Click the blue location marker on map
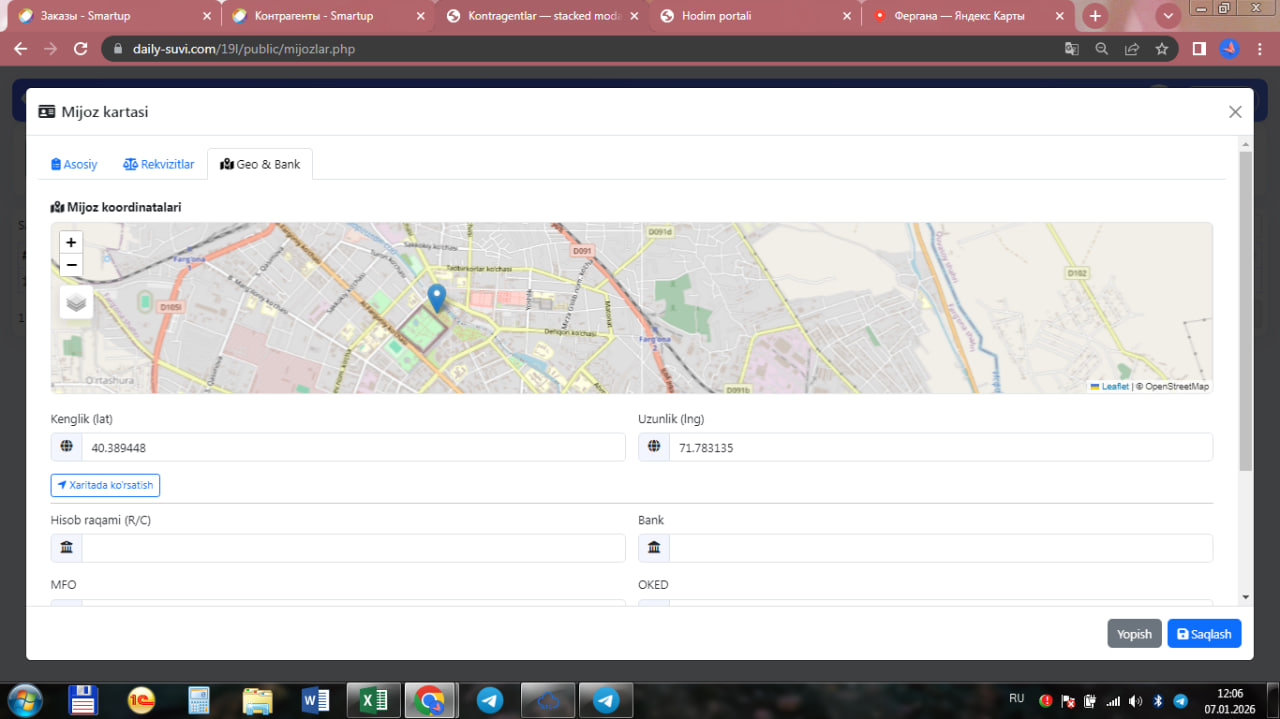This screenshot has height=719, width=1280. tap(436, 298)
